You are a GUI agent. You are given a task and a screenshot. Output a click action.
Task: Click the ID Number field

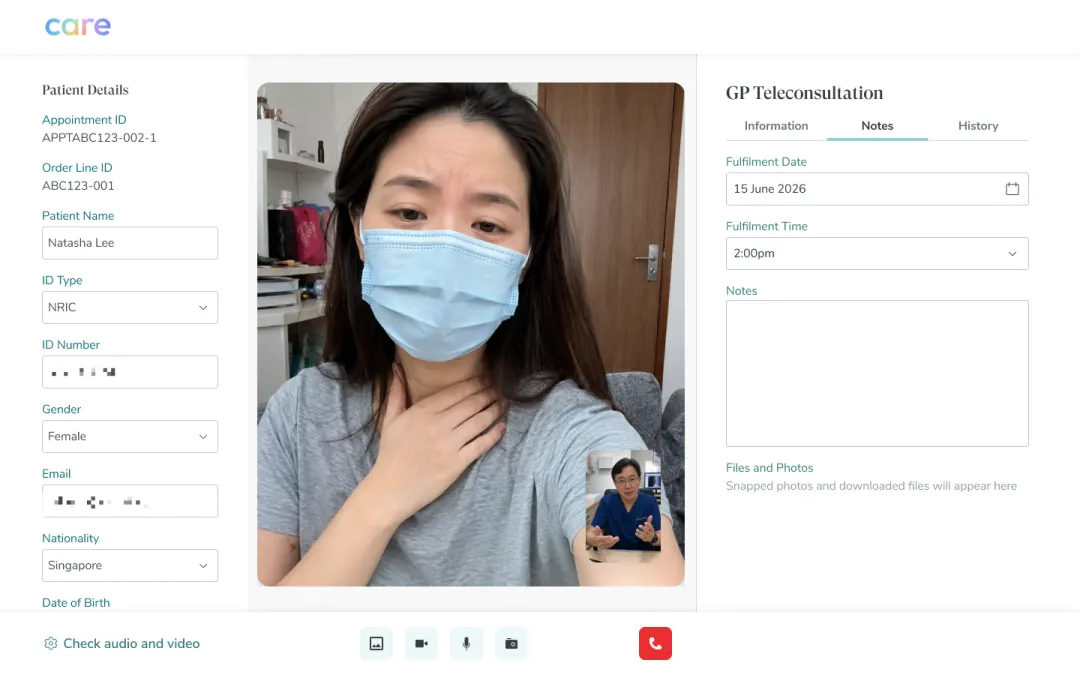click(129, 372)
